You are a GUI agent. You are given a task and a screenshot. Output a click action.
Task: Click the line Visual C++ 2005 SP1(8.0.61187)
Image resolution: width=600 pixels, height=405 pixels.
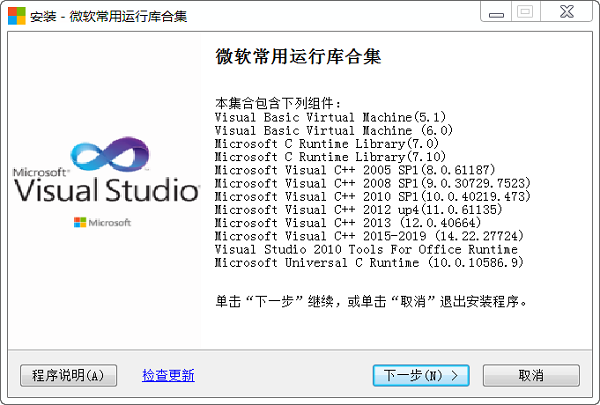[355, 170]
